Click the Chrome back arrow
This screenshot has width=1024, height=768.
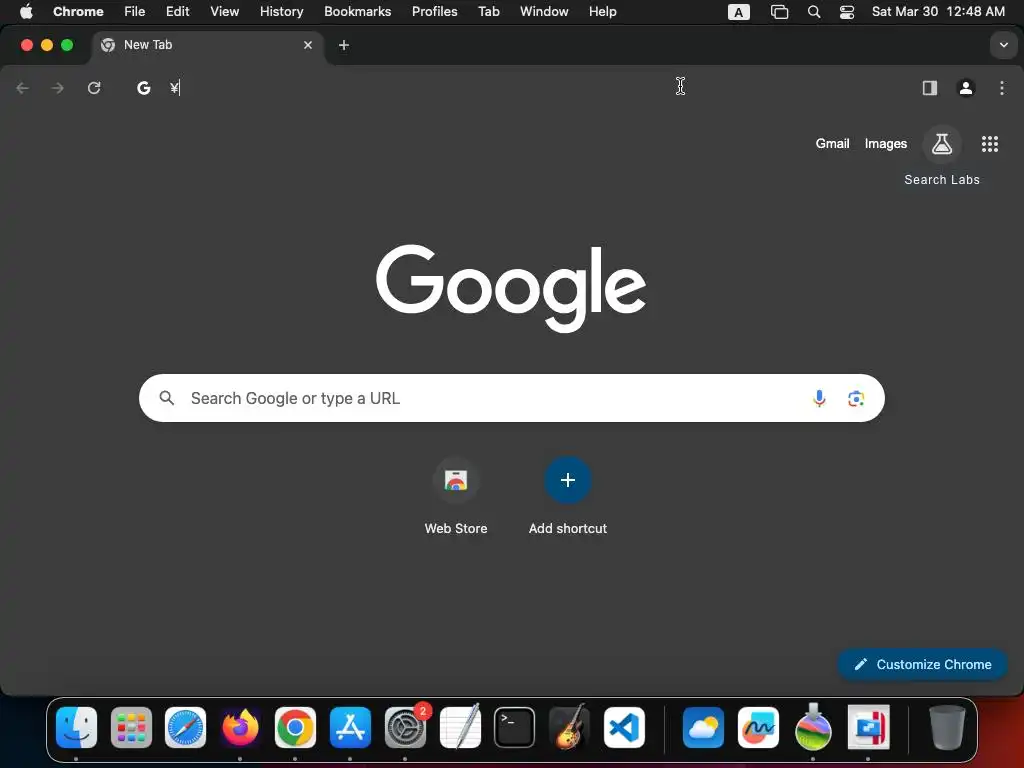pyautogui.click(x=22, y=88)
